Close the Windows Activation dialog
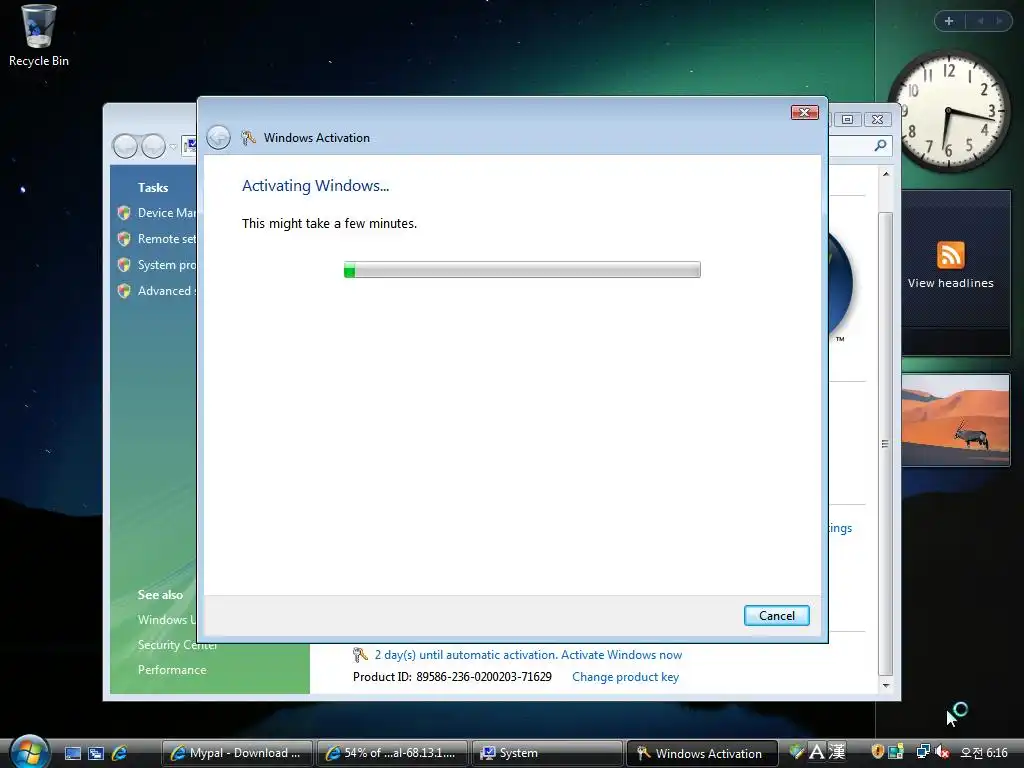The image size is (1024, 768). [805, 113]
